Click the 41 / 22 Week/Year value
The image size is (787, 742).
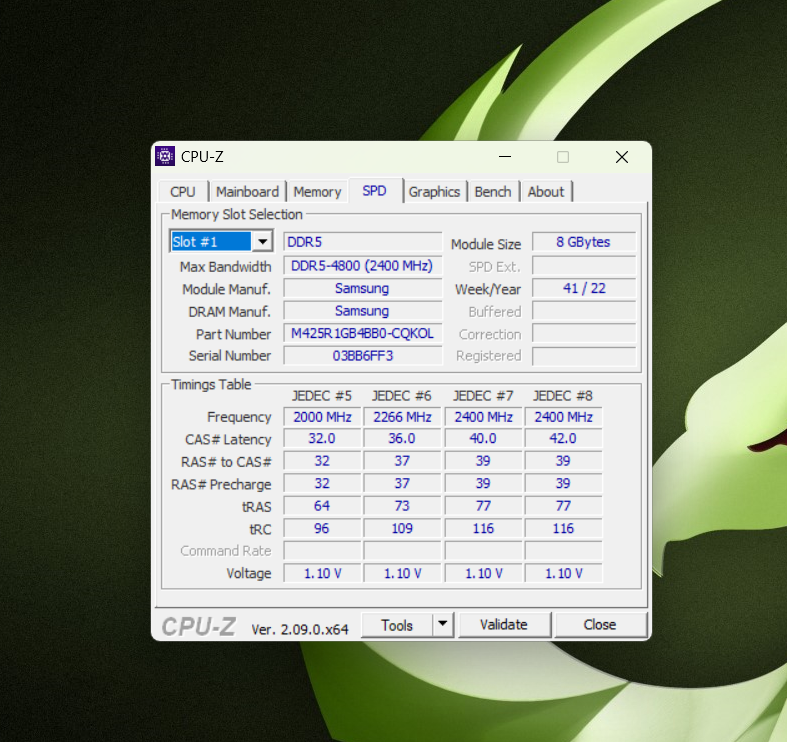point(584,288)
